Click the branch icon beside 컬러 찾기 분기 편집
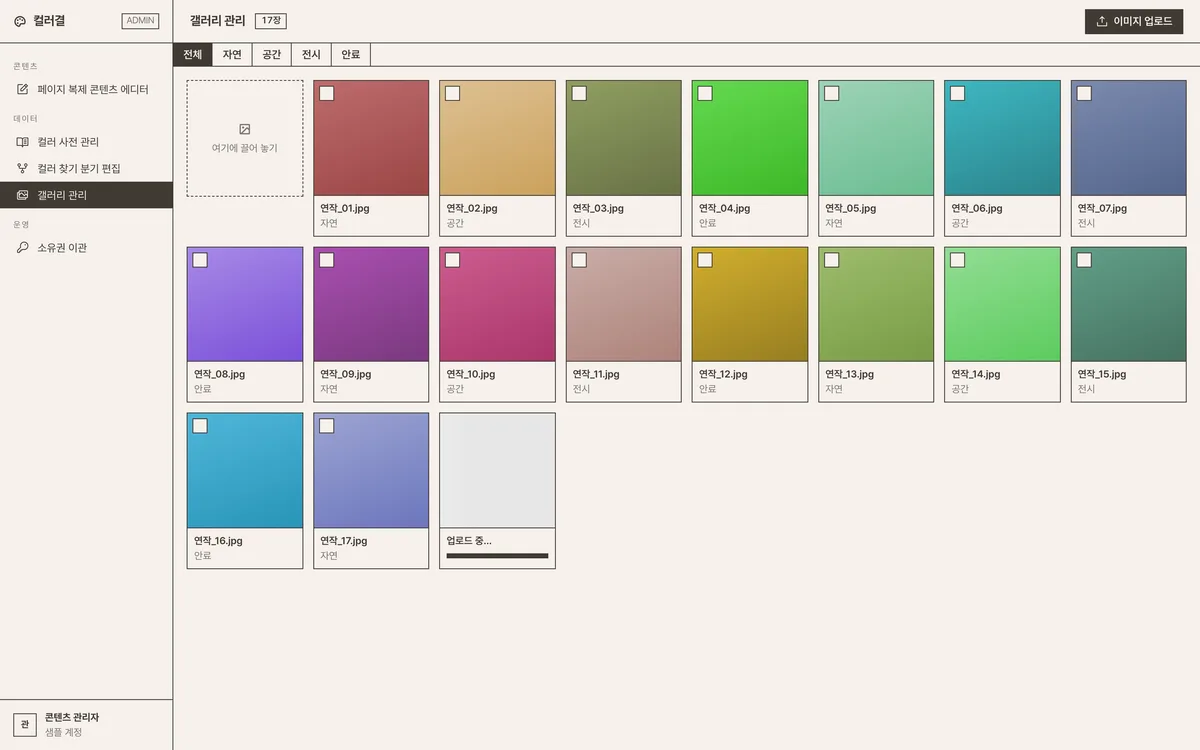Viewport: 1200px width, 750px height. pyautogui.click(x=23, y=168)
